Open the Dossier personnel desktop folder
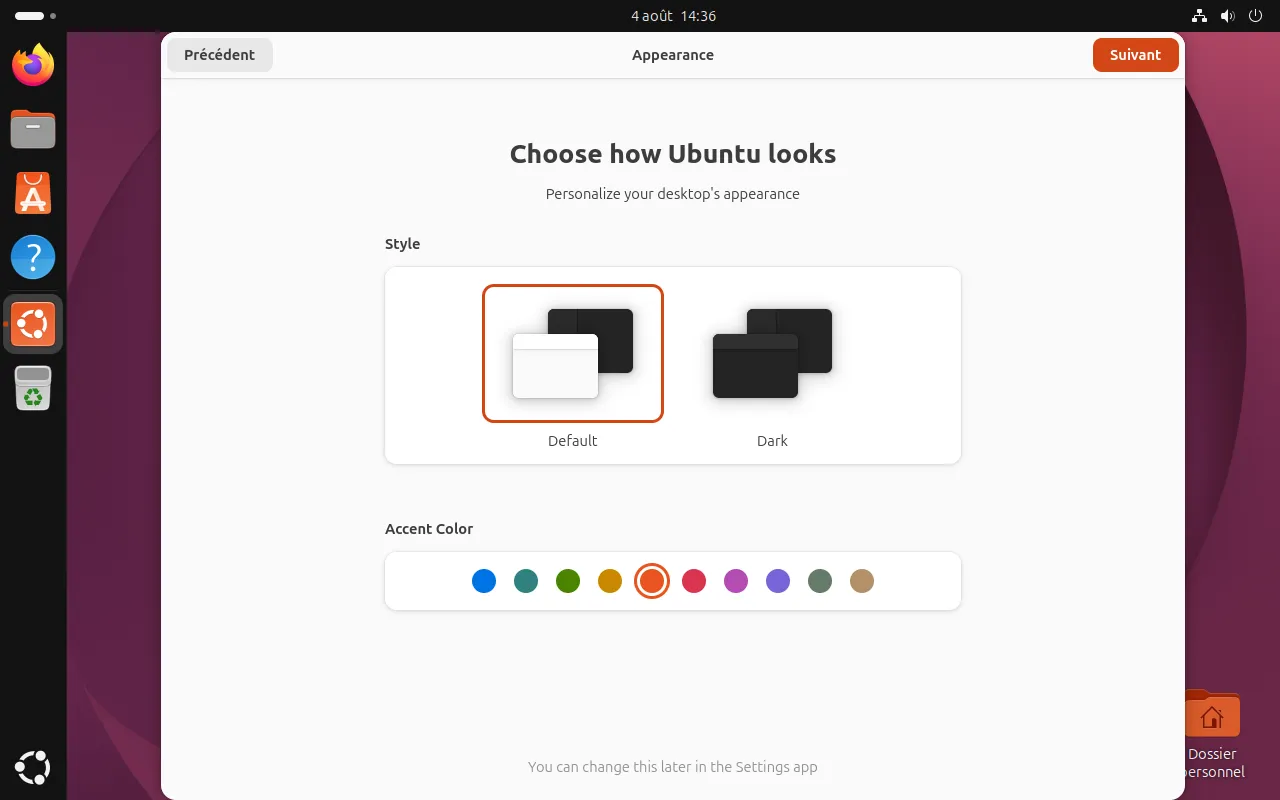 coord(1212,734)
